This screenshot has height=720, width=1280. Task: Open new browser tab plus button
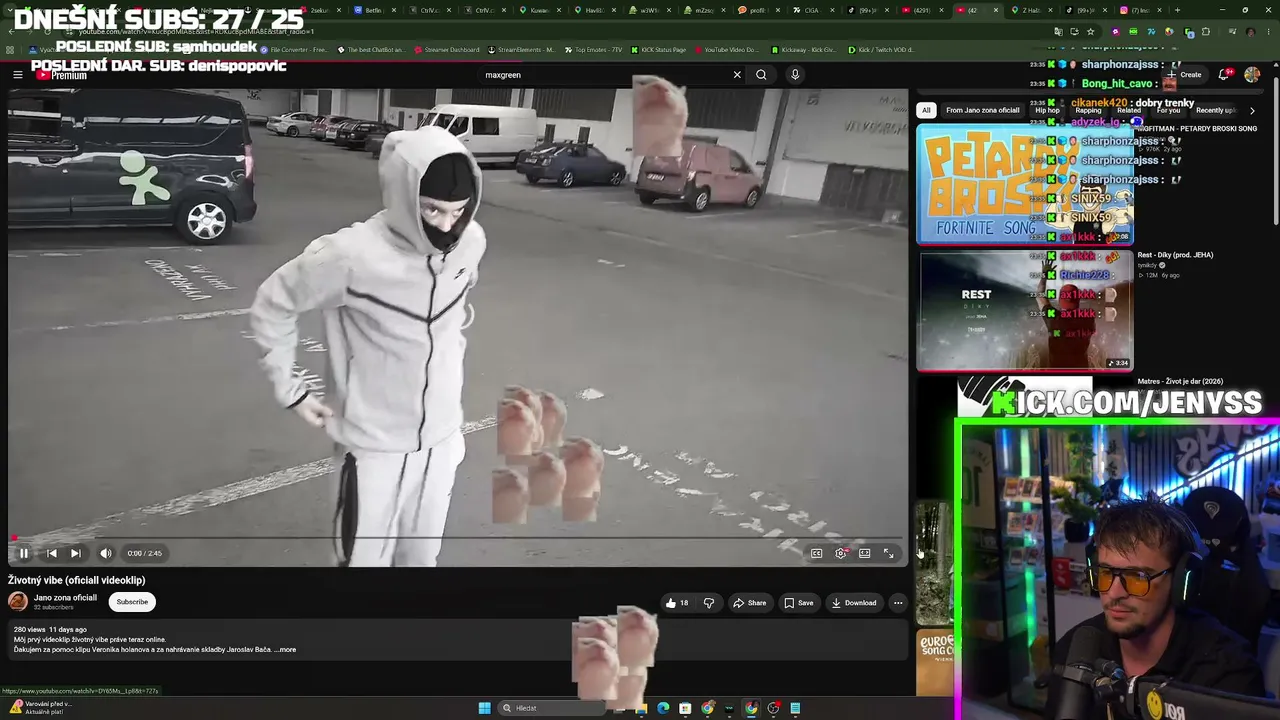coord(1177,10)
